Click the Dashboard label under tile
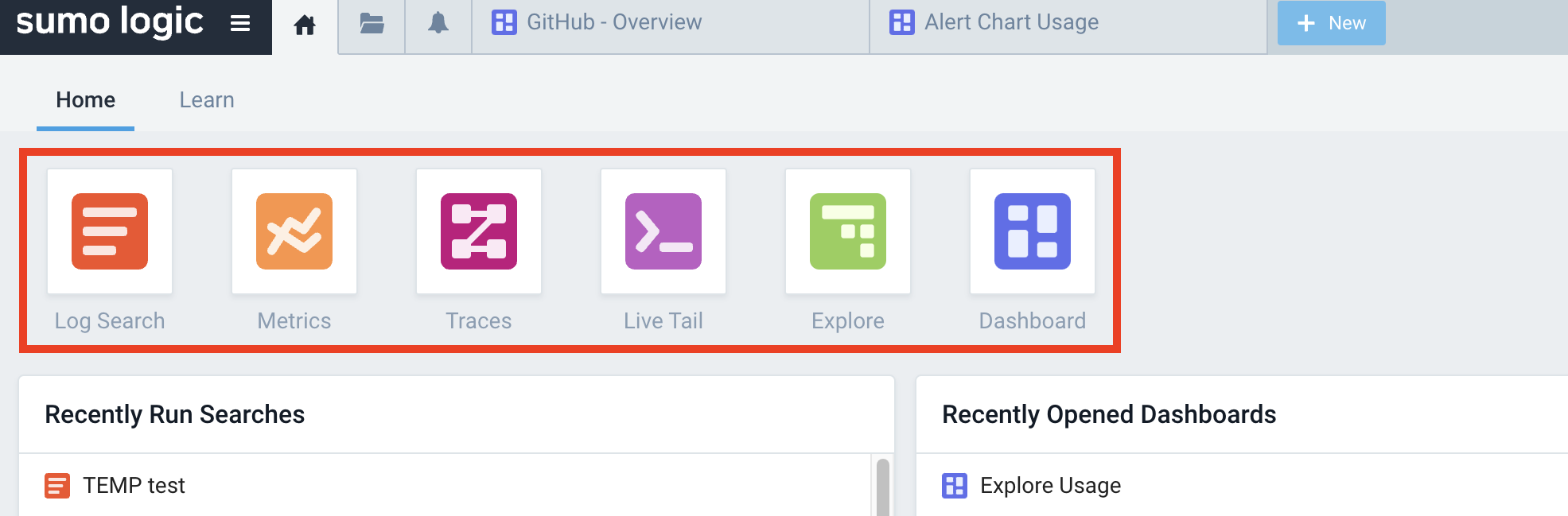The width and height of the screenshot is (1568, 516). (x=1033, y=320)
